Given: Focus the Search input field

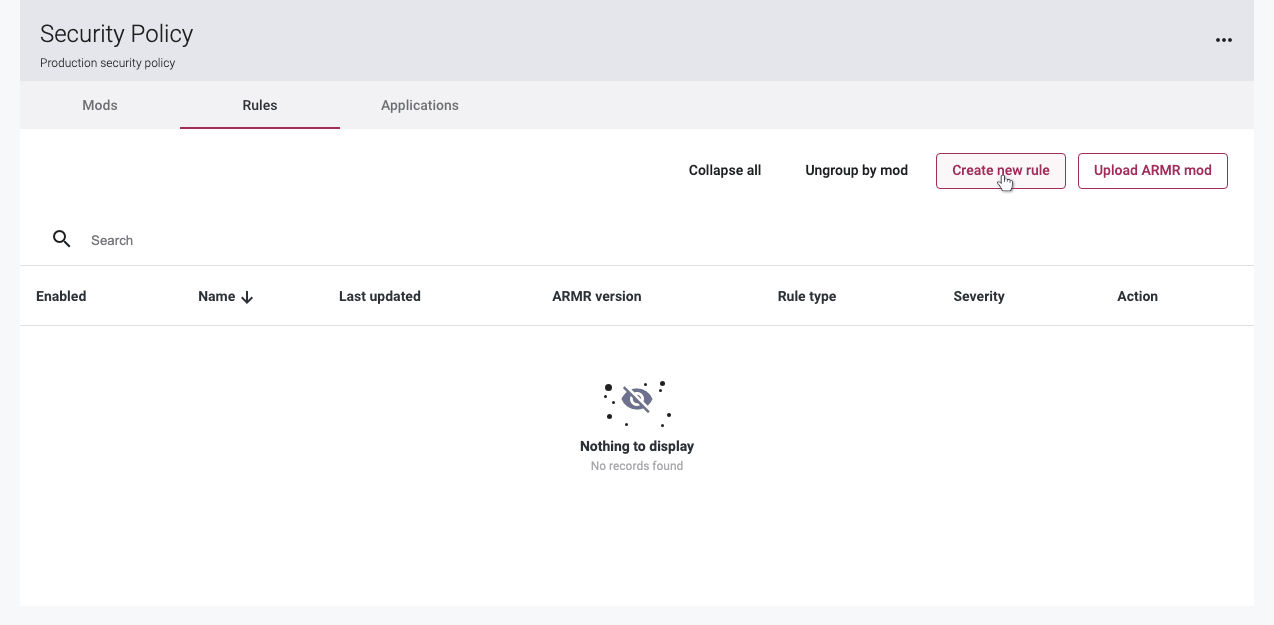Looking at the screenshot, I should 660,240.
